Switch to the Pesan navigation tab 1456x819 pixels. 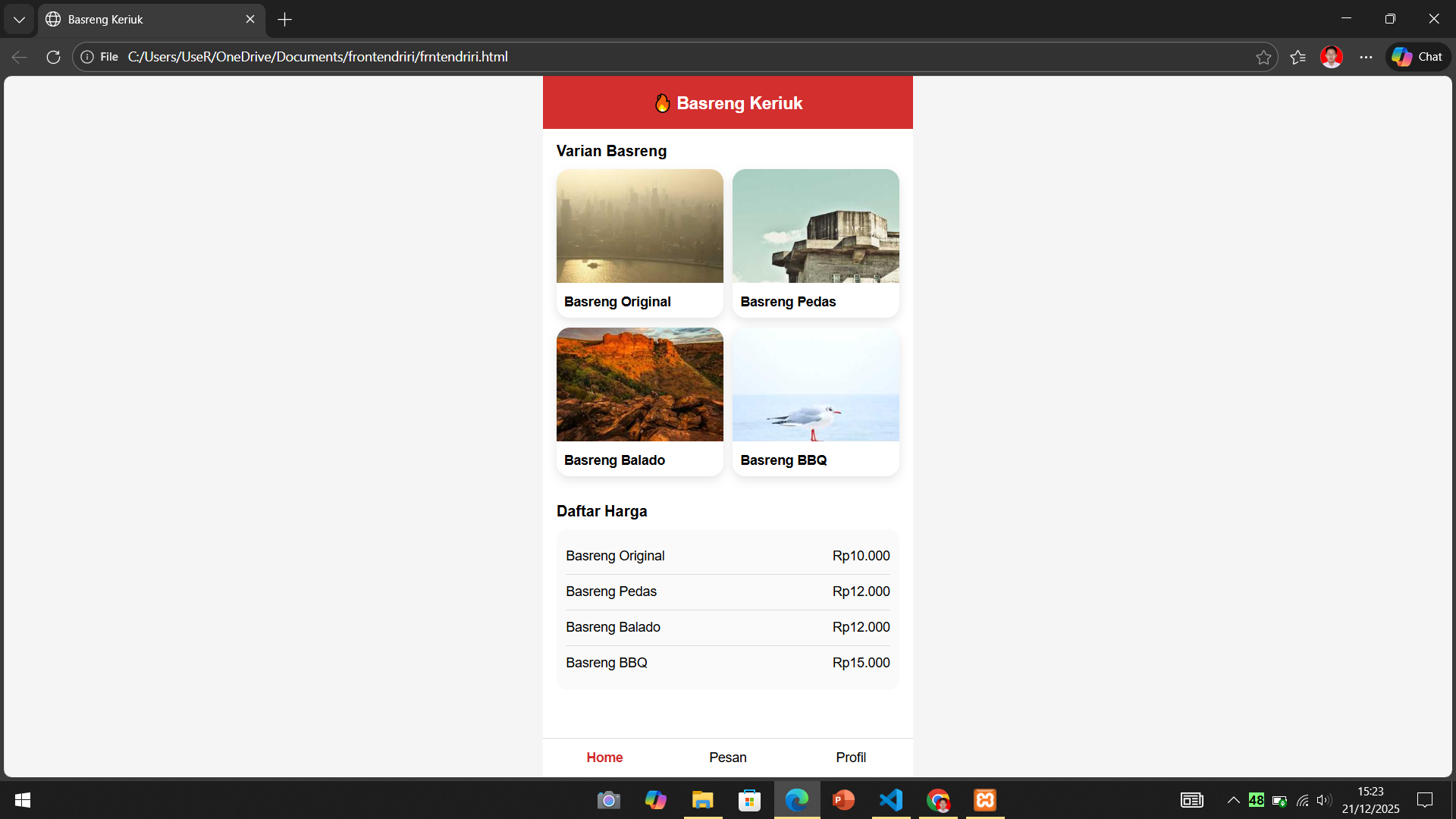click(727, 758)
